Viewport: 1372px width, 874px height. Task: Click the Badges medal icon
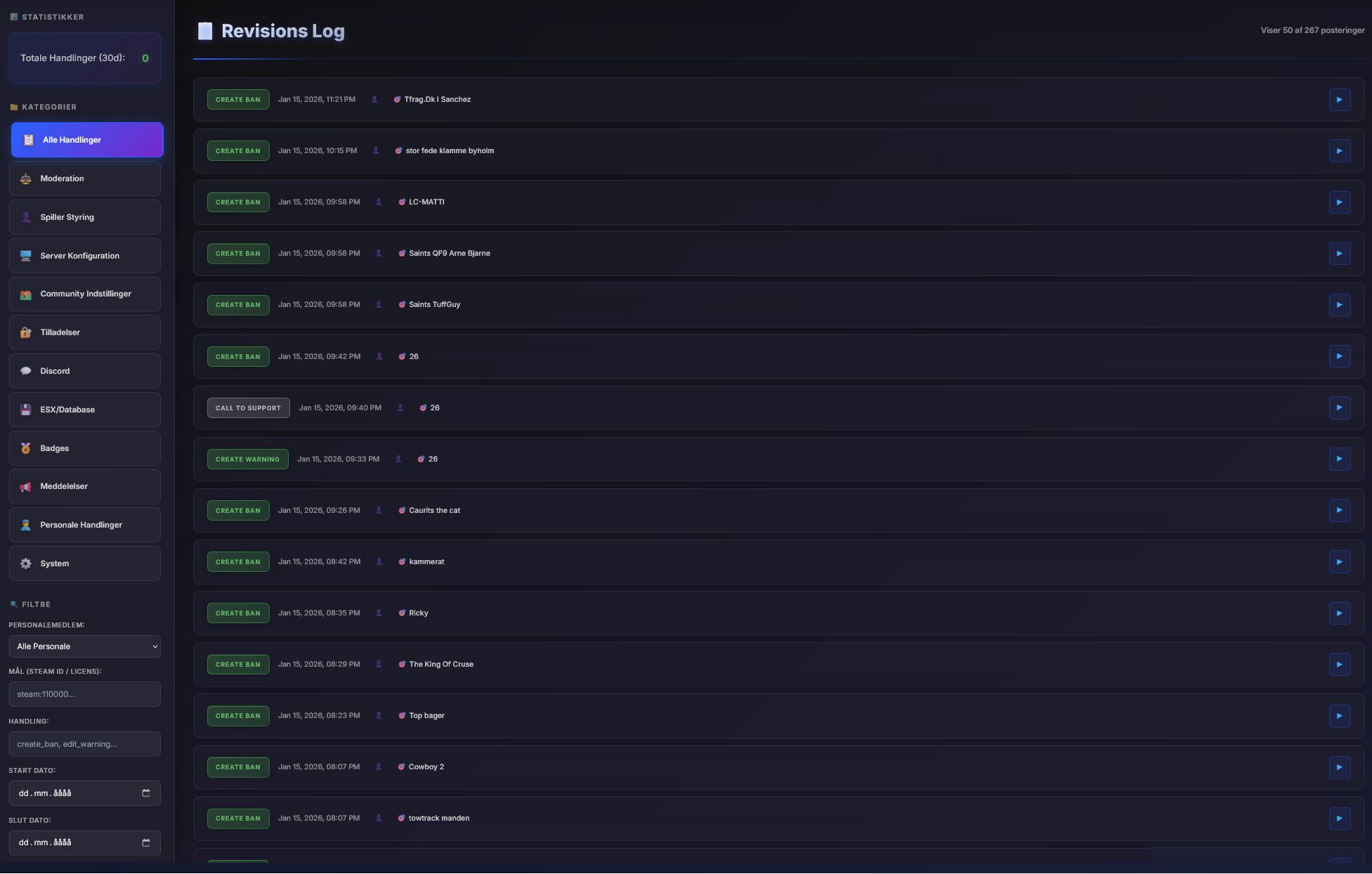26,448
